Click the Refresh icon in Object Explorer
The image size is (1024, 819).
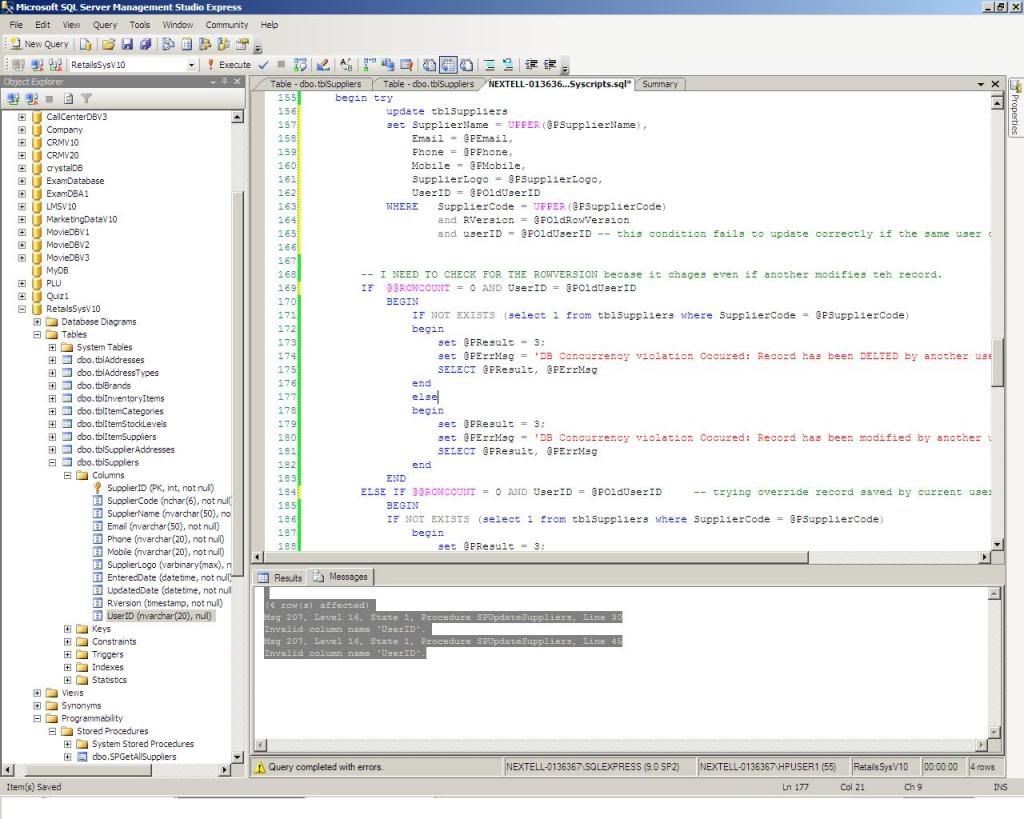[x=66, y=98]
